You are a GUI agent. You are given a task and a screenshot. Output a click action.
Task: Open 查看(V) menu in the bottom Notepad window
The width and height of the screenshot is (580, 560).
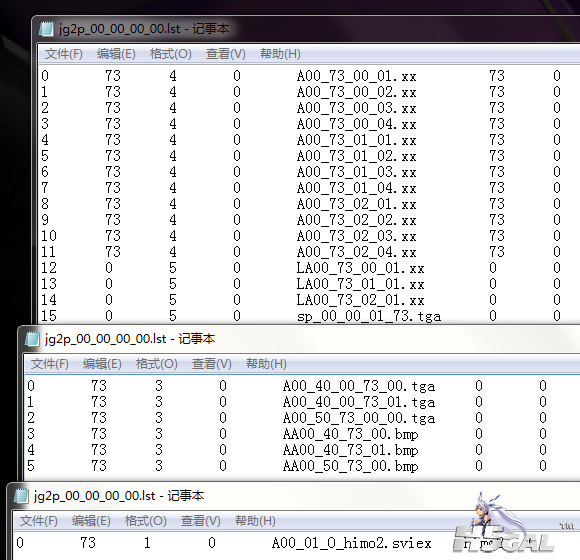tap(200, 521)
